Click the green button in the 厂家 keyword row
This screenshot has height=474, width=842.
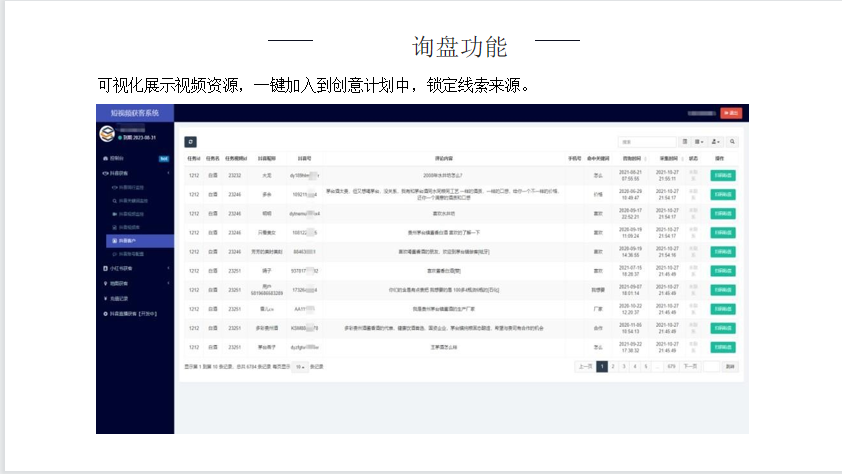pos(723,309)
